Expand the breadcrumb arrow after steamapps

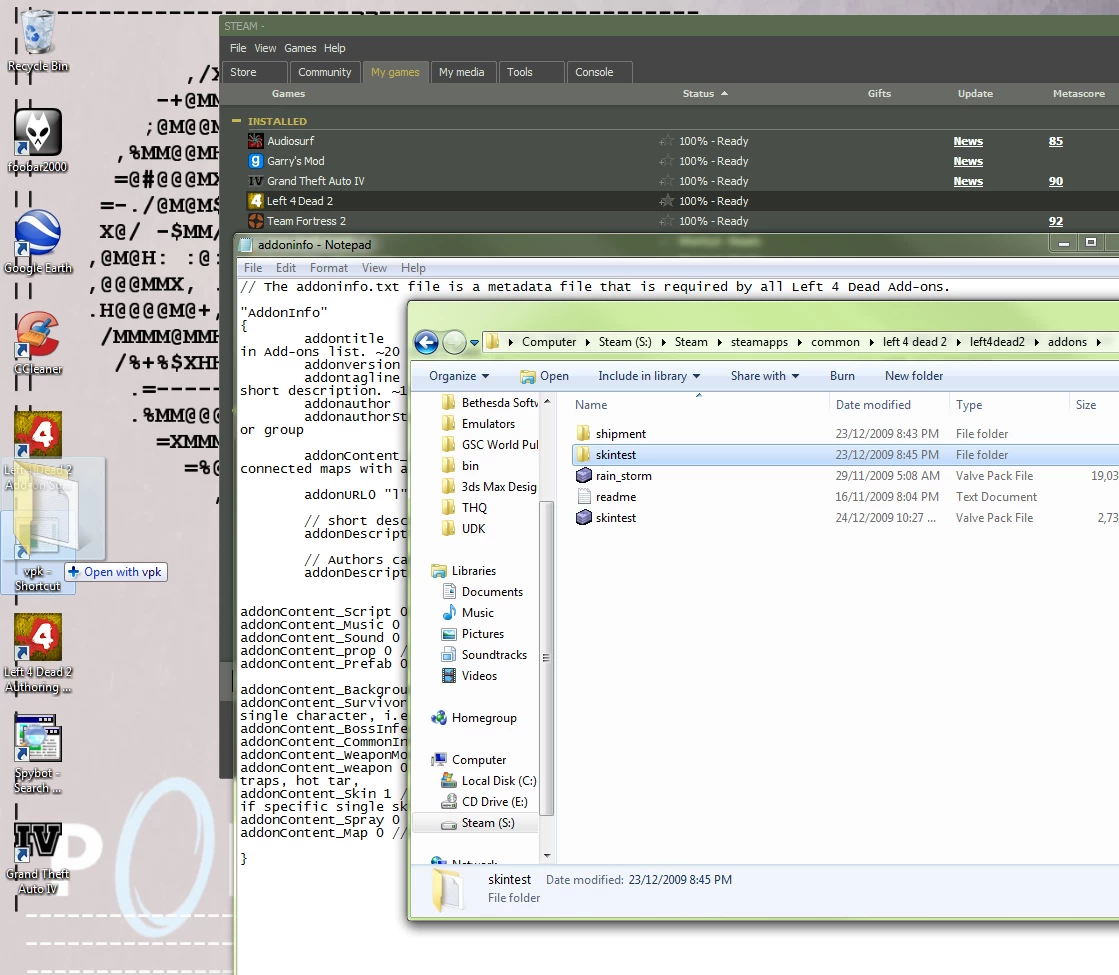(799, 343)
